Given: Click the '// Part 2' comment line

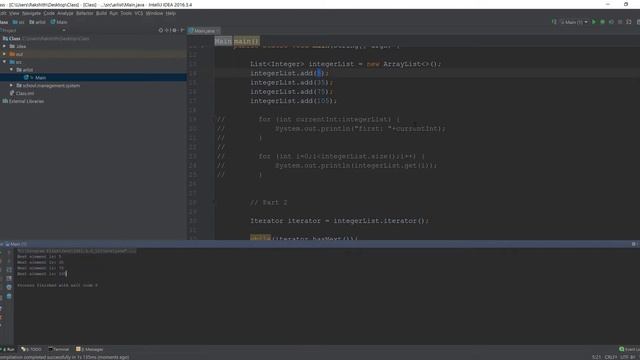Looking at the screenshot, I should click(269, 202).
